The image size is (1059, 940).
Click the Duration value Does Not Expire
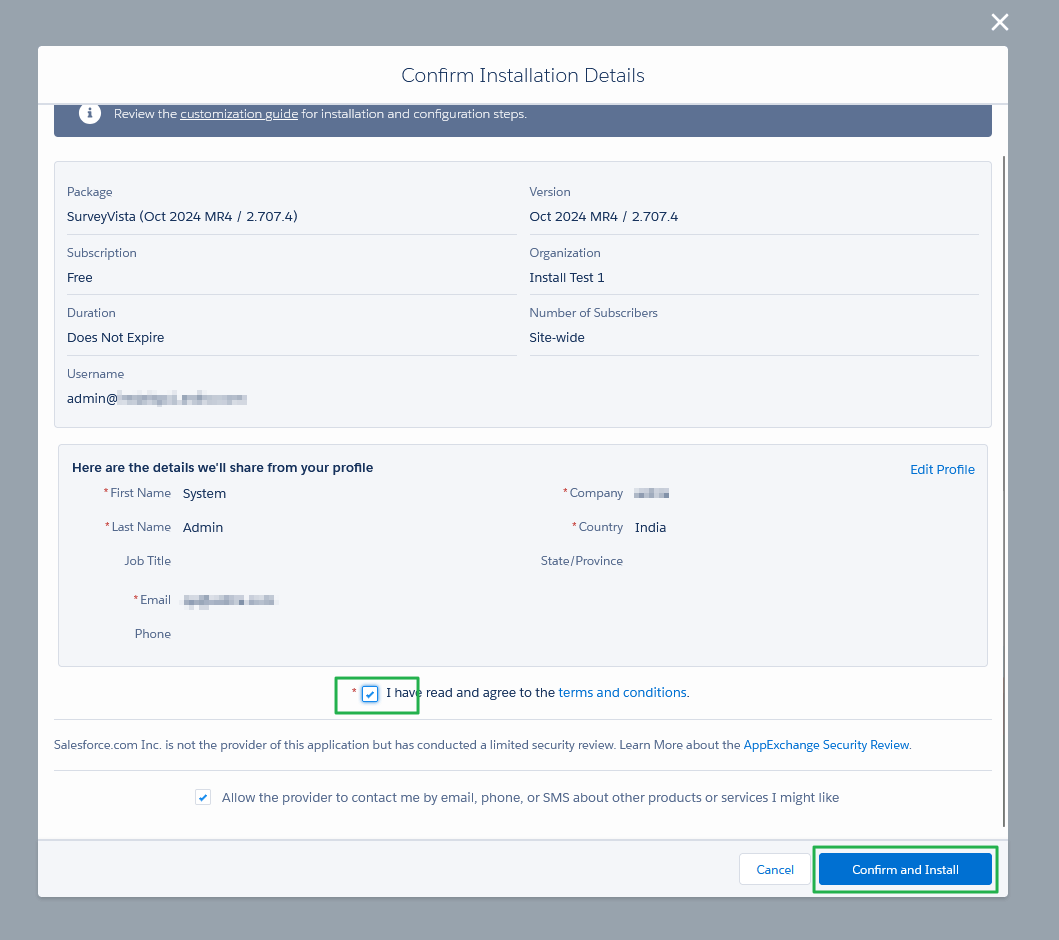pos(115,338)
